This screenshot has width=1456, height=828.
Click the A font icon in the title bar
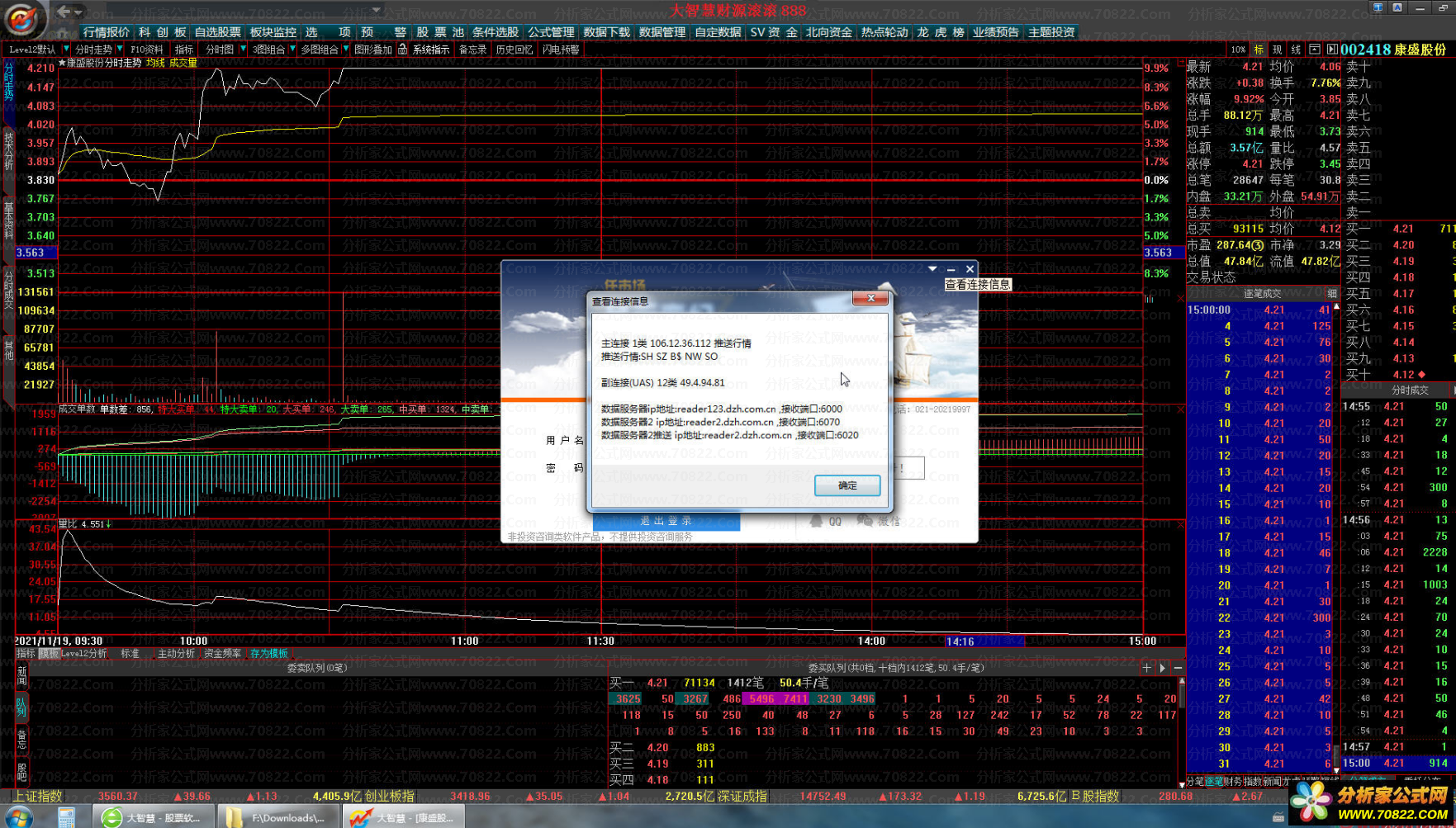pyautogui.click(x=1397, y=7)
